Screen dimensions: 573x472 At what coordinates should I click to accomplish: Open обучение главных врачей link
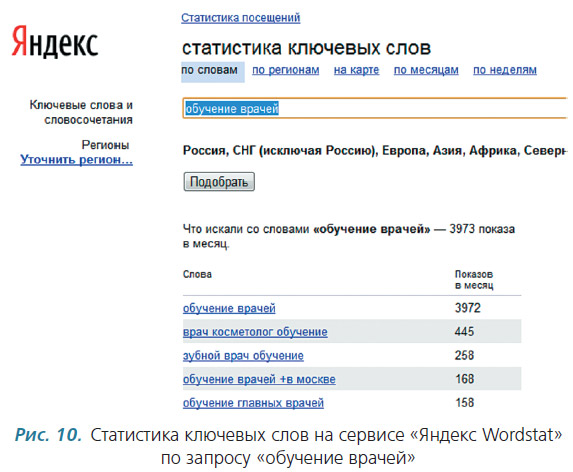point(253,403)
